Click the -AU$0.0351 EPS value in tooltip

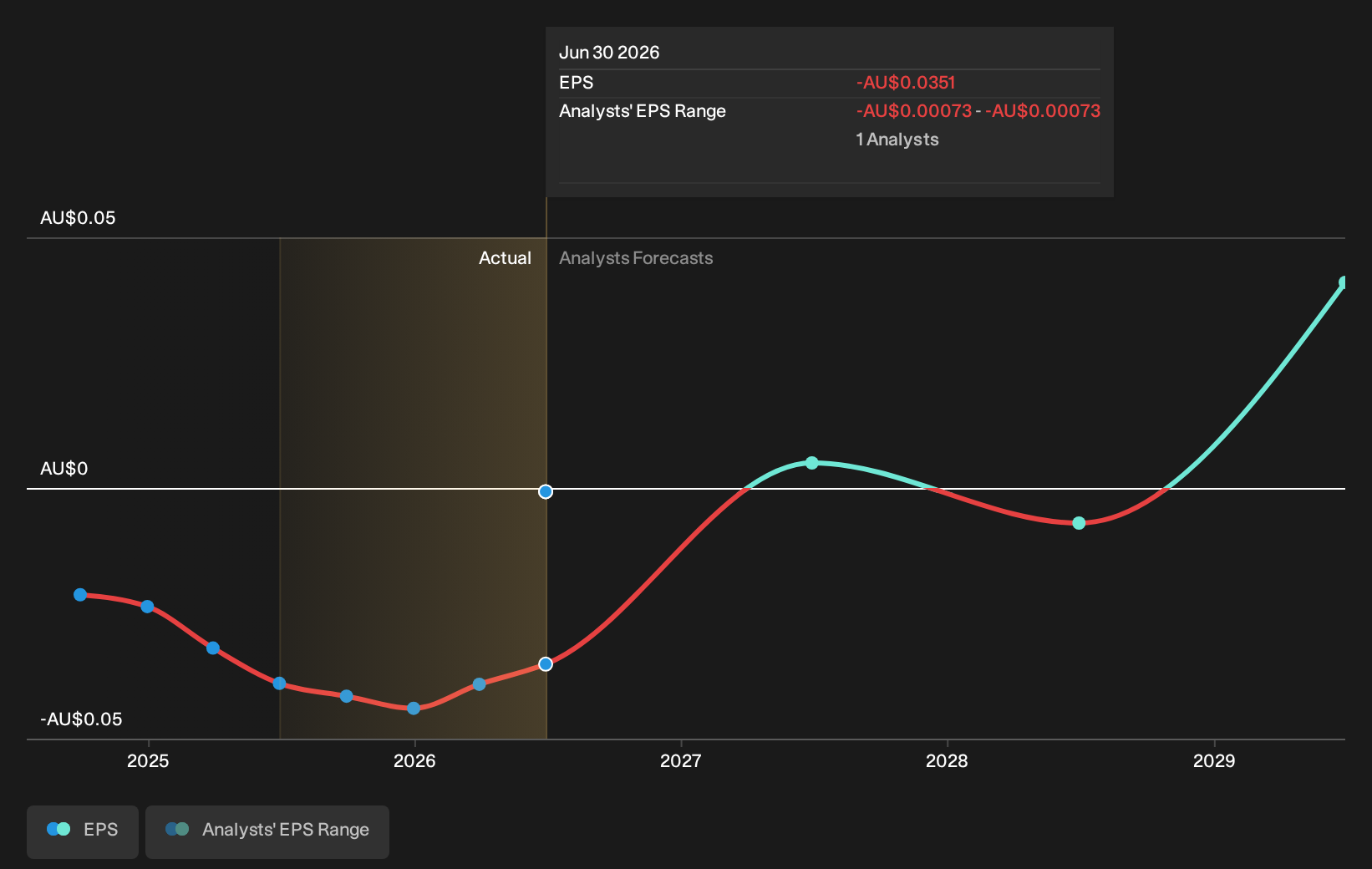tap(906, 83)
